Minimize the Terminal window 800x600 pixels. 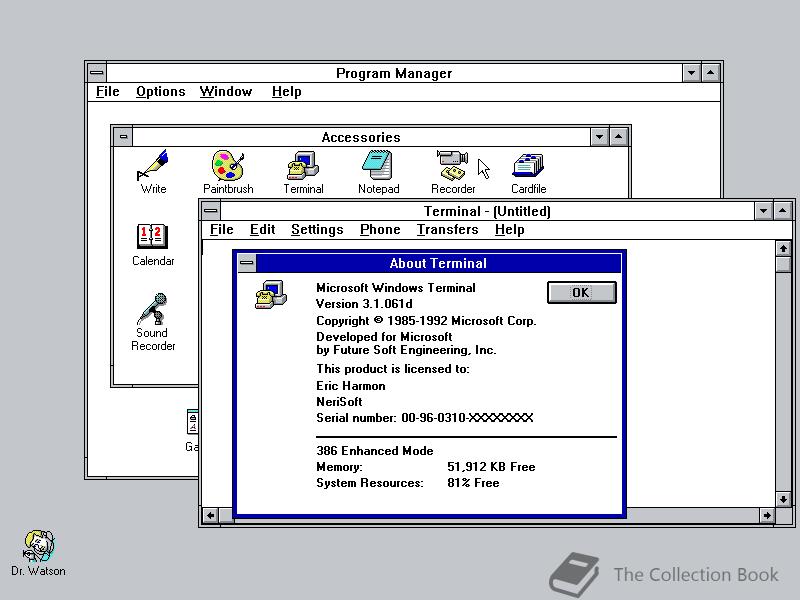(x=763, y=211)
